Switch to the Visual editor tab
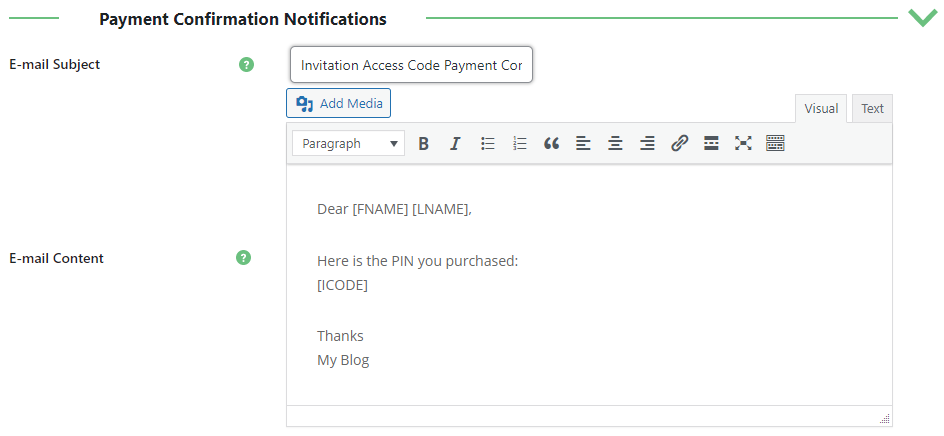 (x=821, y=108)
